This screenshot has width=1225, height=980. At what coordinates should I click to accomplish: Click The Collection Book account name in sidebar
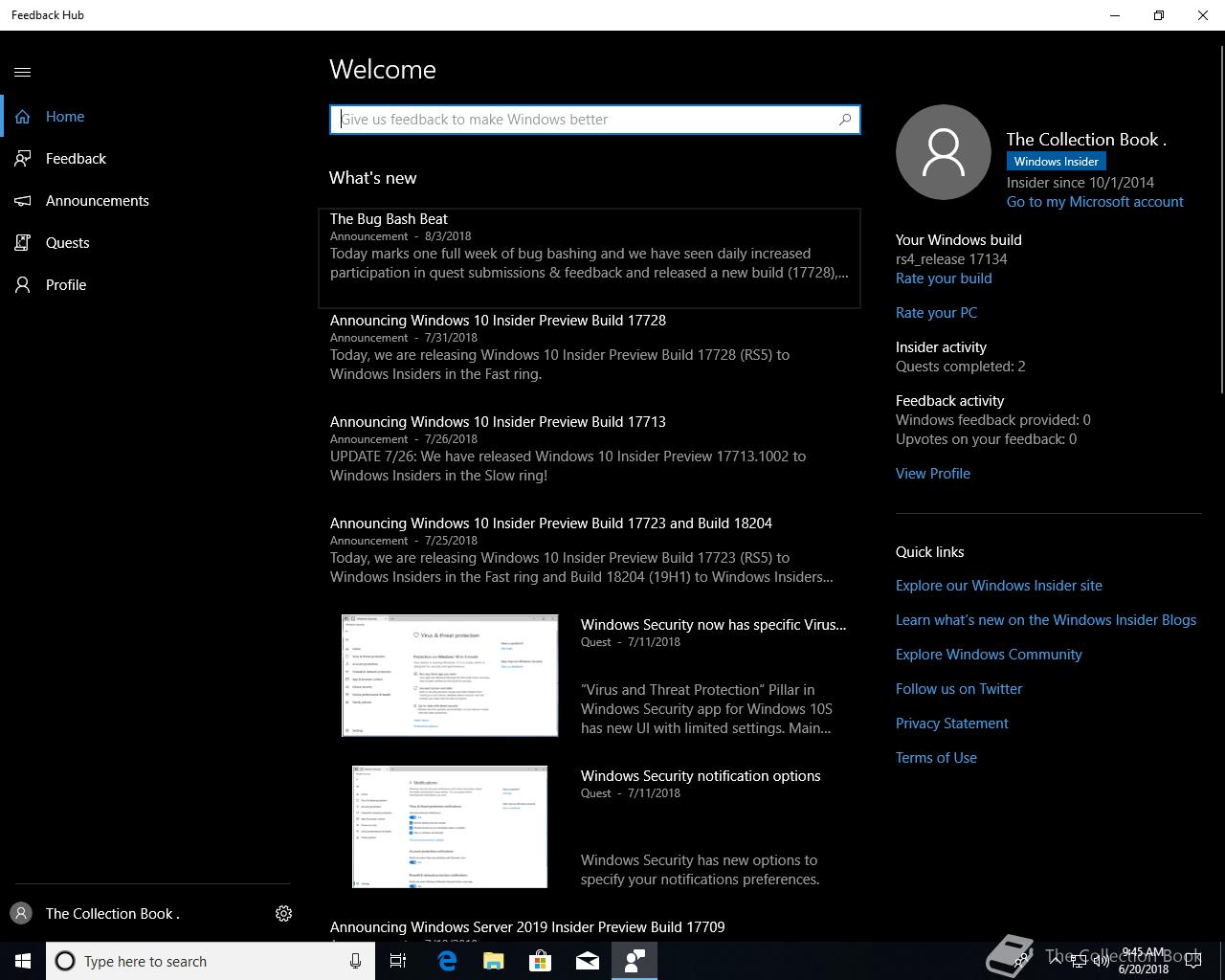[112, 914]
